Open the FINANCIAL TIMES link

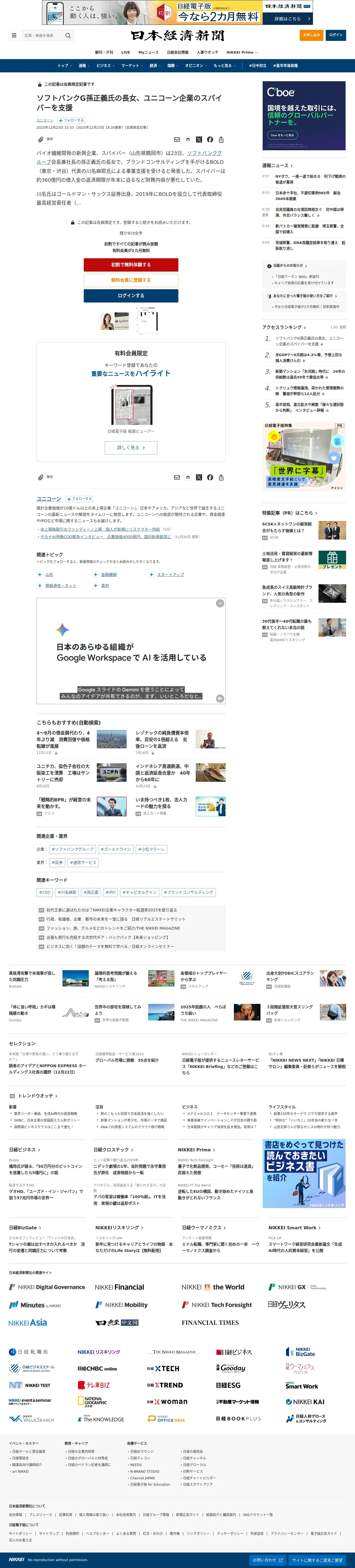(210, 1323)
